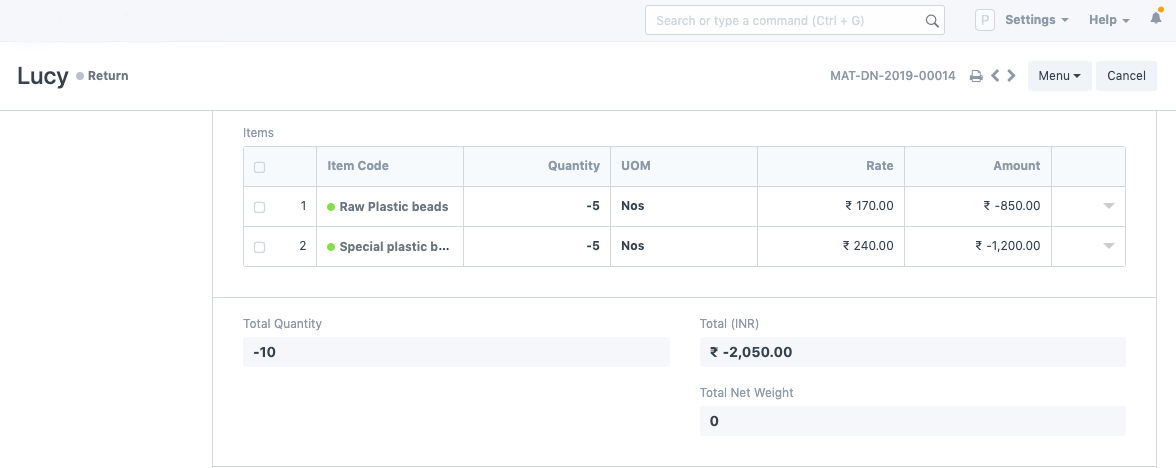Expand row 1 details arrow
This screenshot has width=1176, height=468.
pos(1108,207)
